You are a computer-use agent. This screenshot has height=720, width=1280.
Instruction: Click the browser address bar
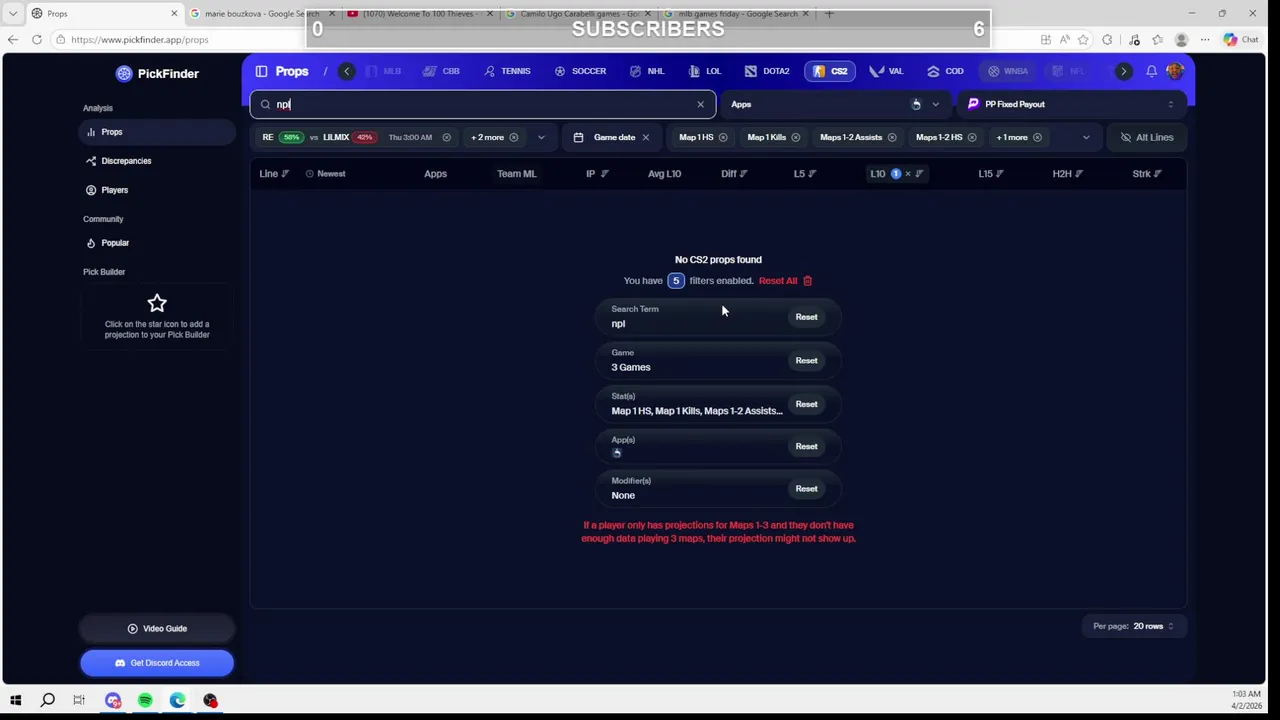(x=540, y=40)
